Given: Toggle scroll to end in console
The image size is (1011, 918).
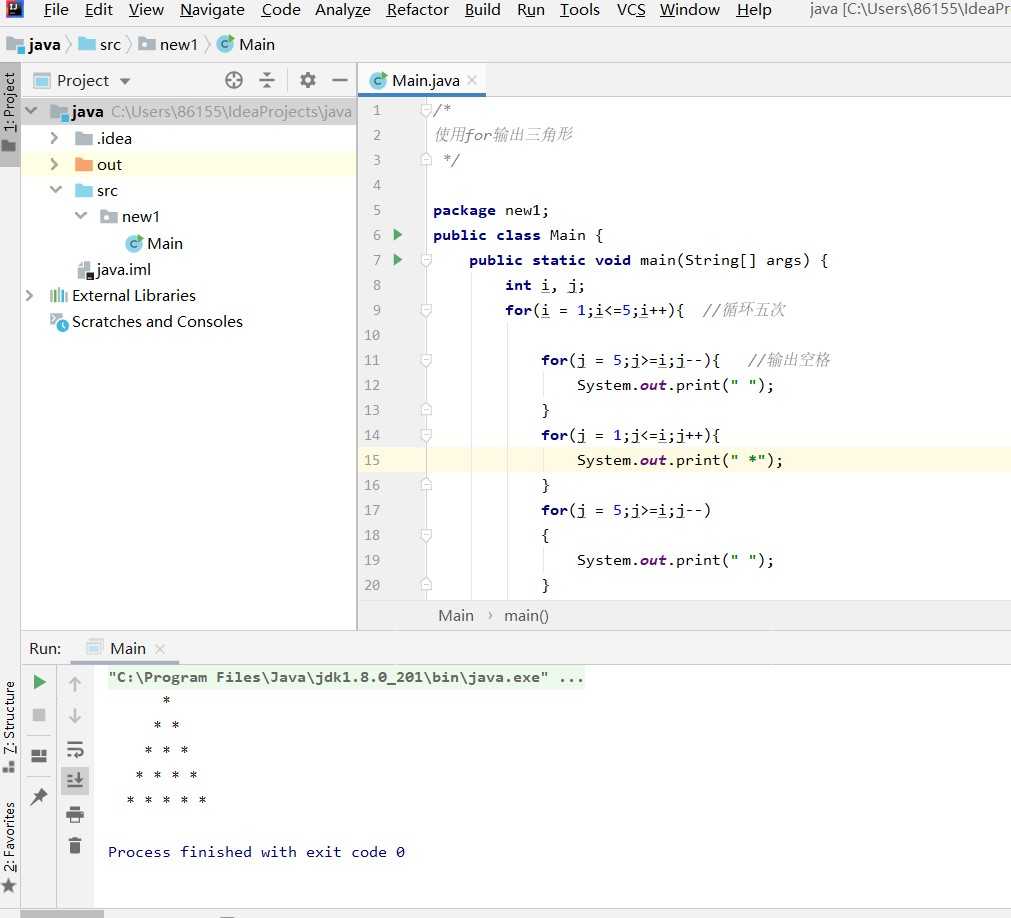Looking at the screenshot, I should 75,781.
